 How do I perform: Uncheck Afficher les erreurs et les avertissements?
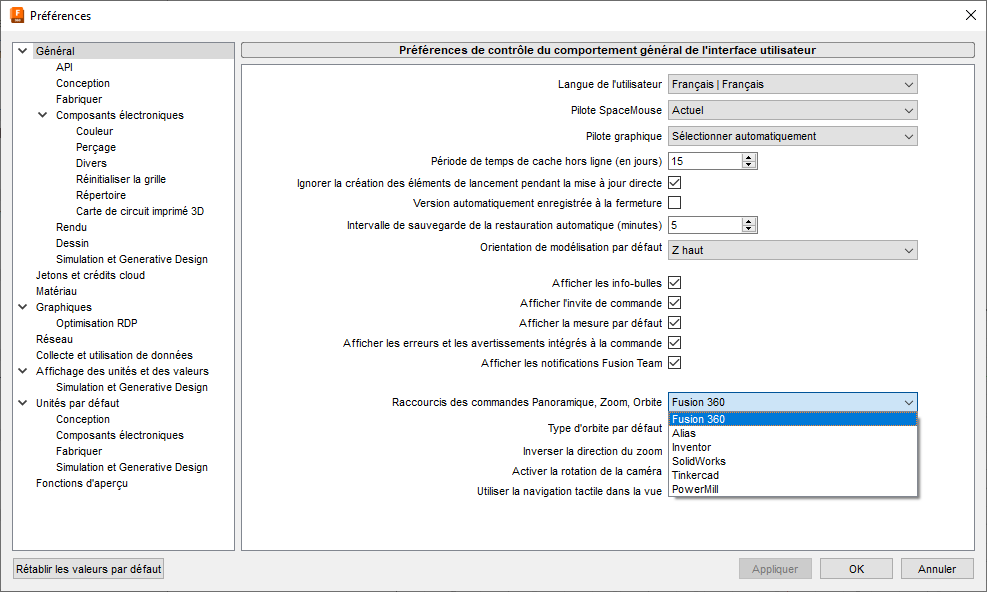[x=674, y=343]
